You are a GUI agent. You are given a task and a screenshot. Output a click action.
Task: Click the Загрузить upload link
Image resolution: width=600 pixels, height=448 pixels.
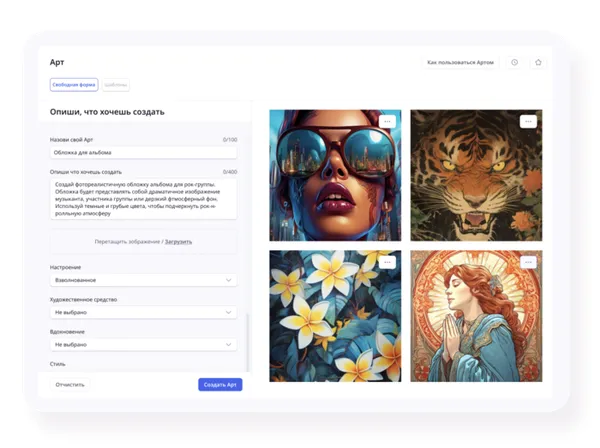click(x=178, y=241)
